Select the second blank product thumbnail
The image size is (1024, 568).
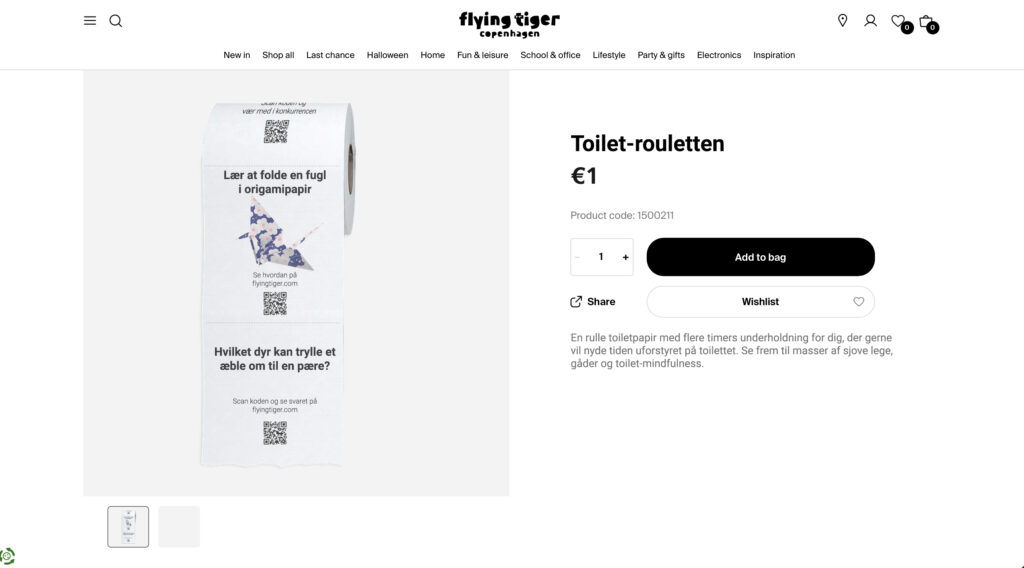[179, 526]
